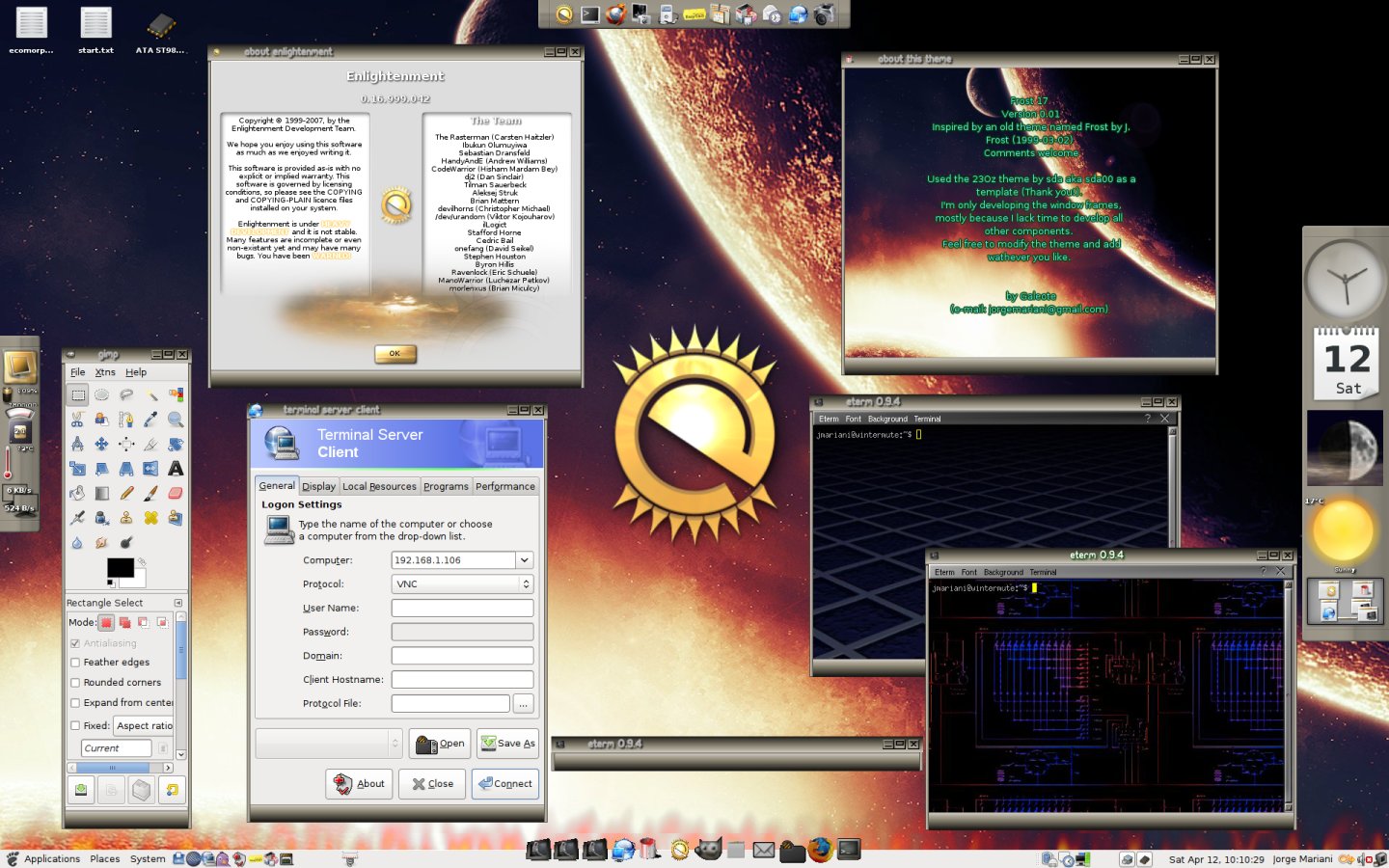
Task: Switch to the Local Resources tab
Action: pyautogui.click(x=379, y=486)
